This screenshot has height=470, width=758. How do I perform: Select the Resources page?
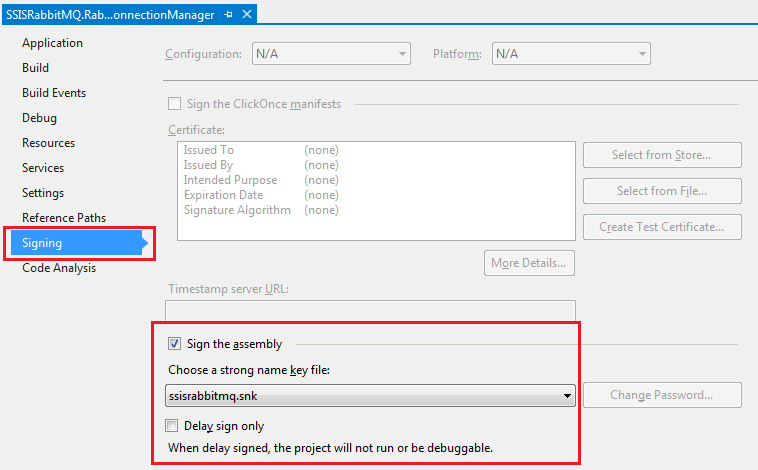tap(48, 143)
